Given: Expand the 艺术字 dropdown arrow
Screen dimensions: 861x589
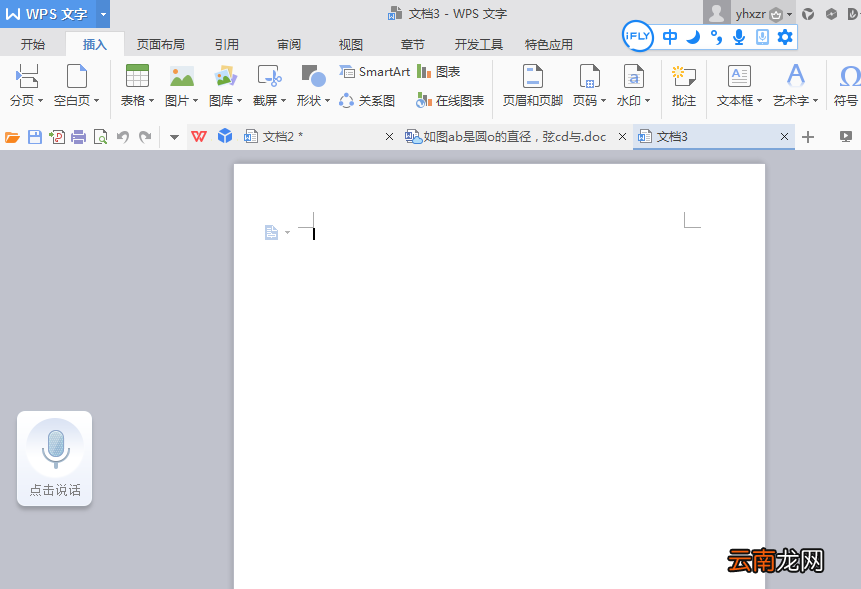Looking at the screenshot, I should [x=815, y=101].
